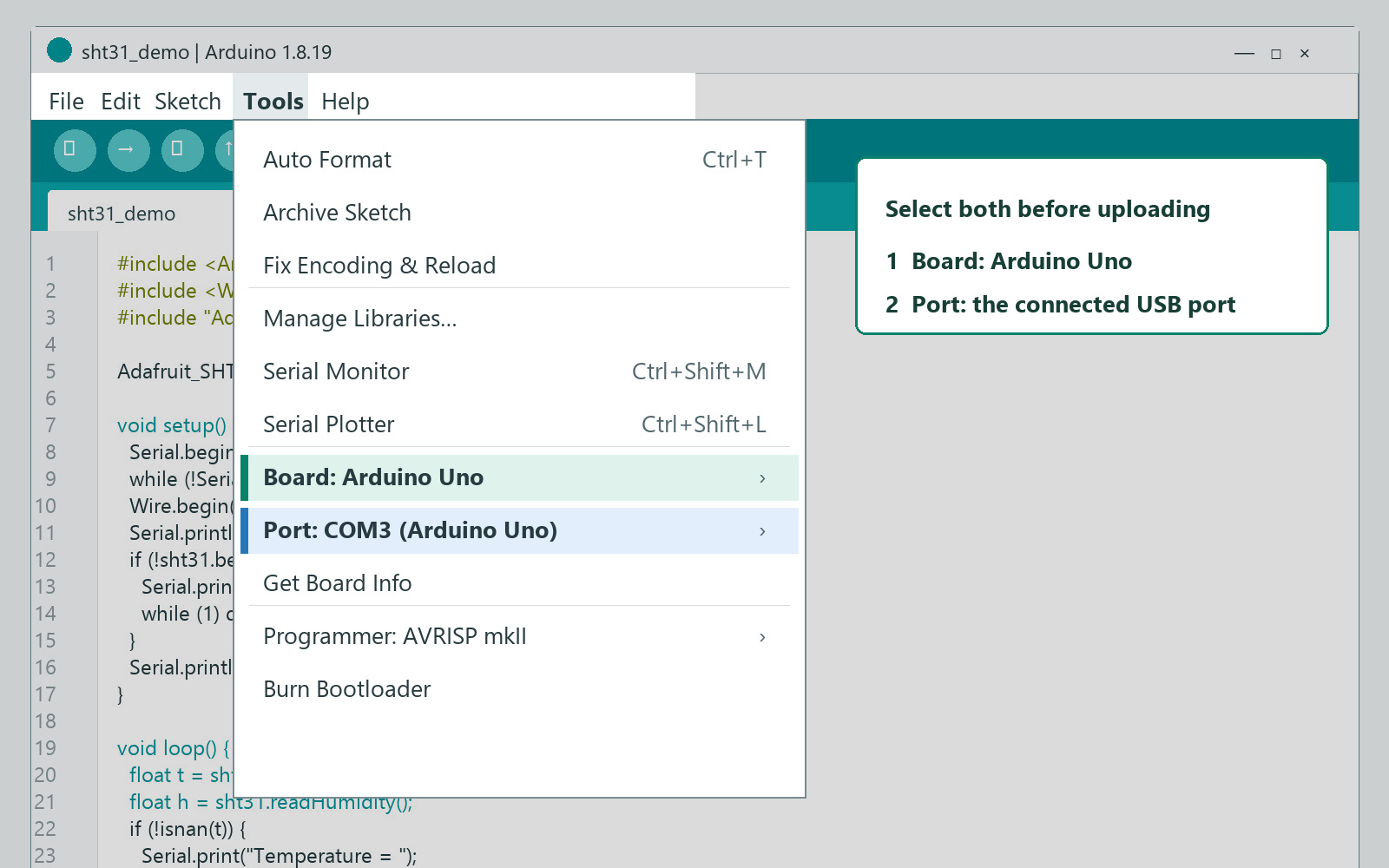Choose Burn Bootloader
The height and width of the screenshot is (868, 1389).
519,689
